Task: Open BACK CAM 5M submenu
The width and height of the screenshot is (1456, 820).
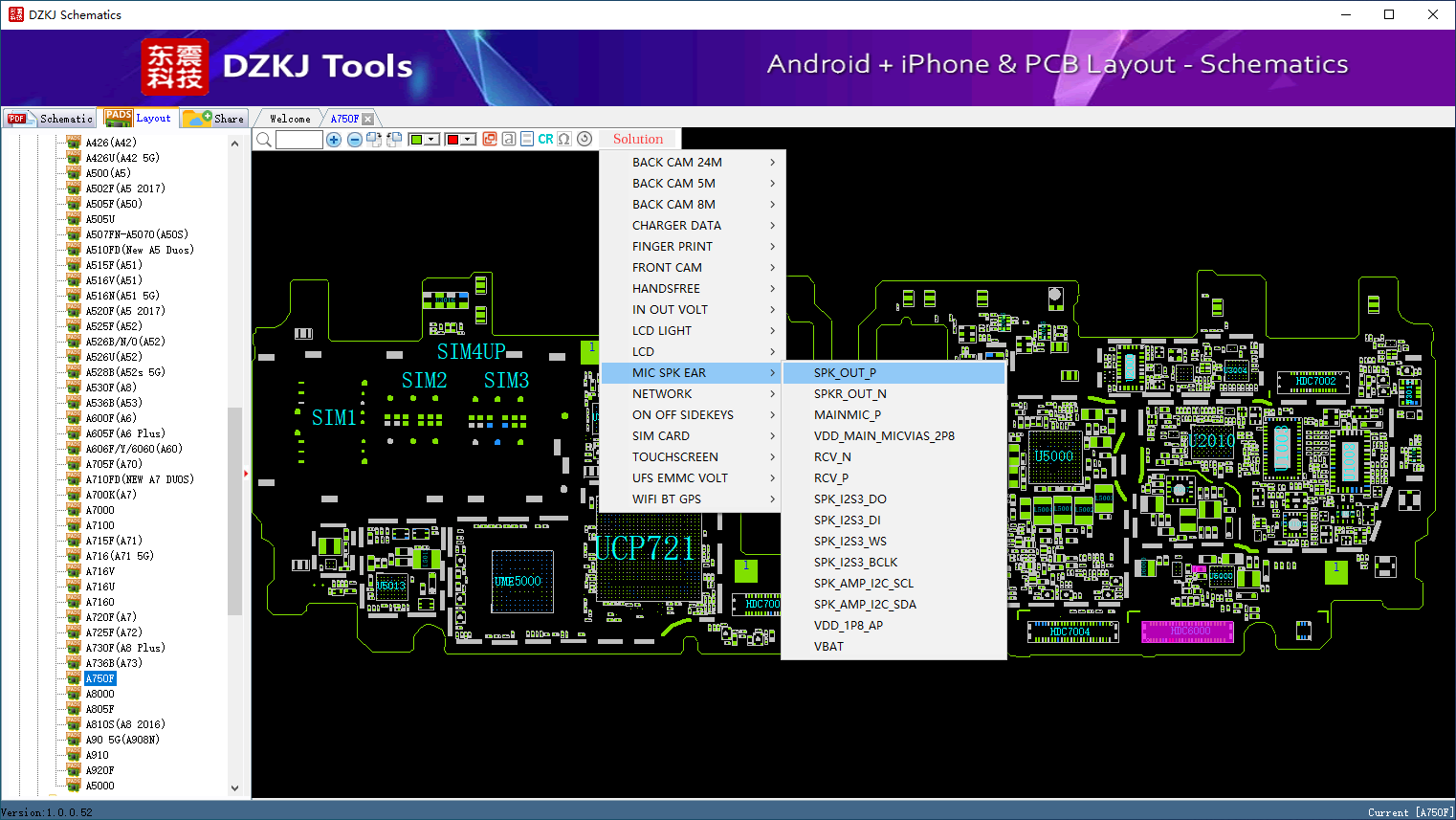Action: [694, 184]
